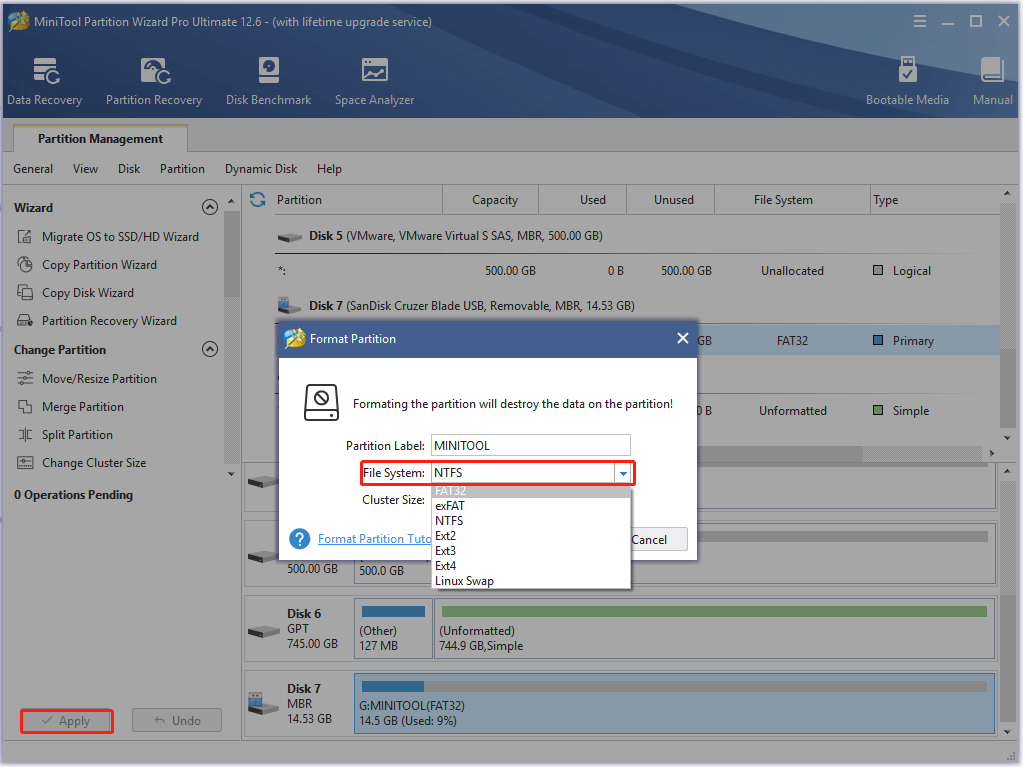Open the Dynamic Disk menu
1025x768 pixels.
click(261, 169)
